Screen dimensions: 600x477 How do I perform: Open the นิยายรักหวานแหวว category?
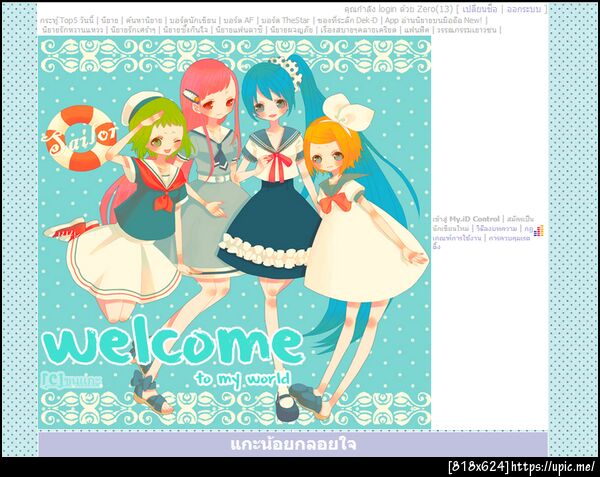click(73, 29)
